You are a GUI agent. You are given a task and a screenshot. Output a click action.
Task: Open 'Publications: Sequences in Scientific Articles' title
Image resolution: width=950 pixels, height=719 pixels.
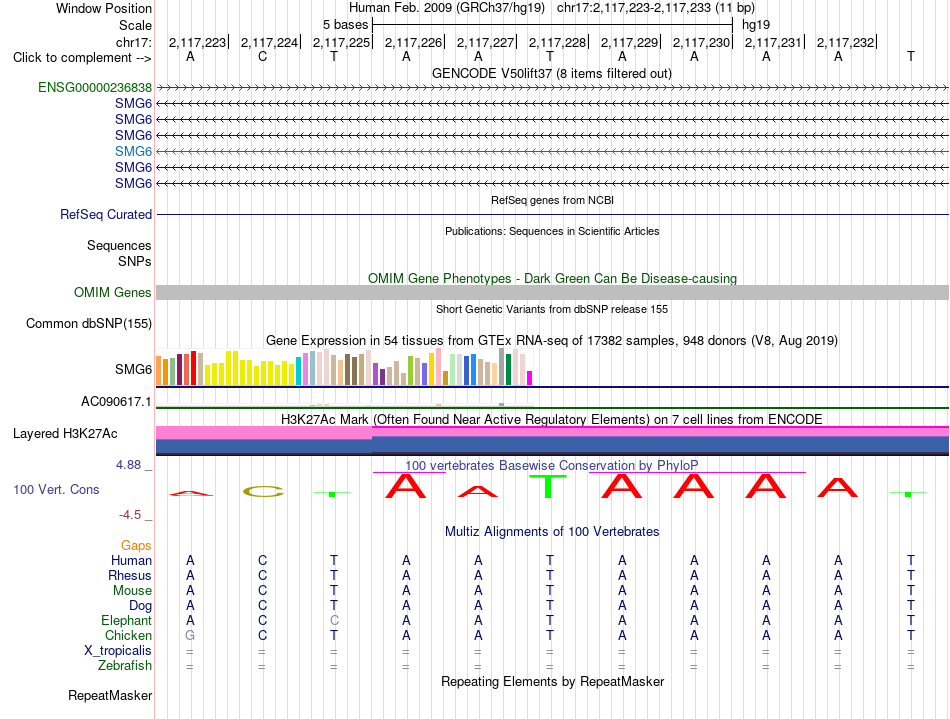pyautogui.click(x=552, y=231)
